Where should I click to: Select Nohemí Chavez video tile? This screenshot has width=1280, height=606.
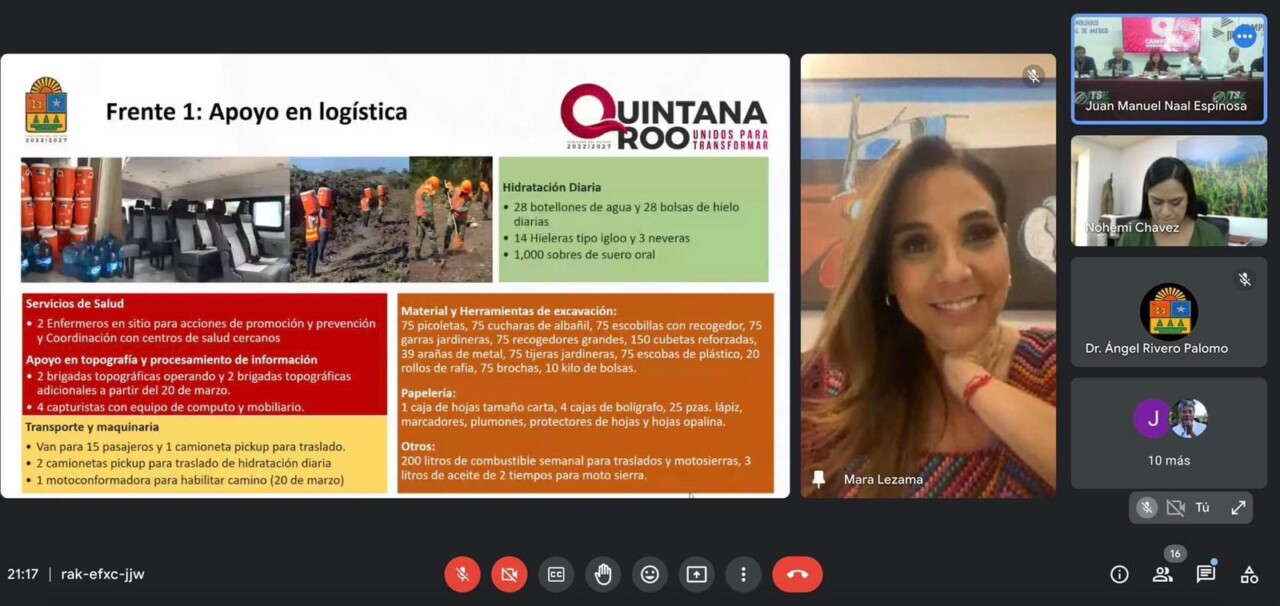[x=1168, y=190]
